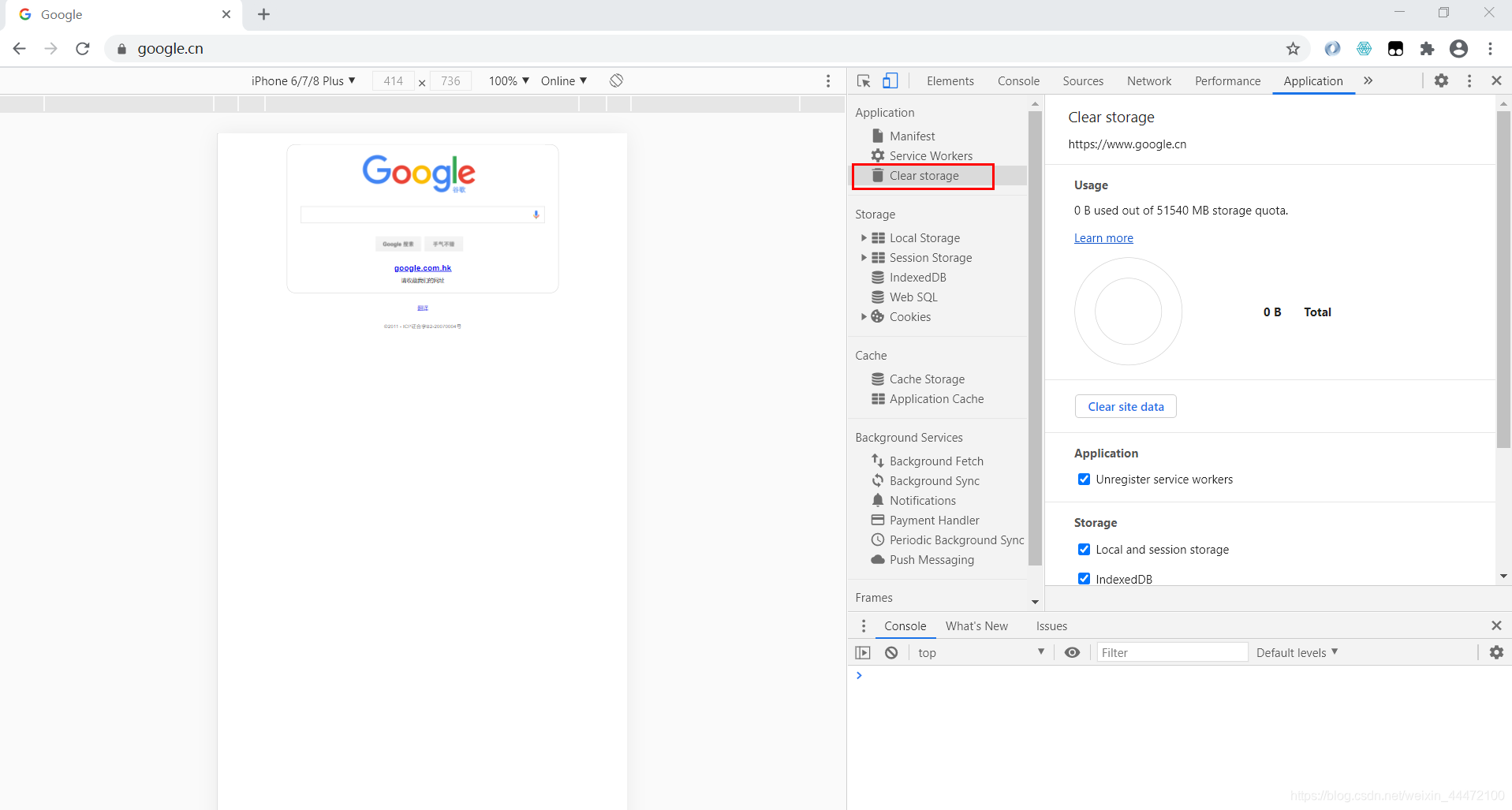Open the 100% zoom dropdown

point(509,80)
